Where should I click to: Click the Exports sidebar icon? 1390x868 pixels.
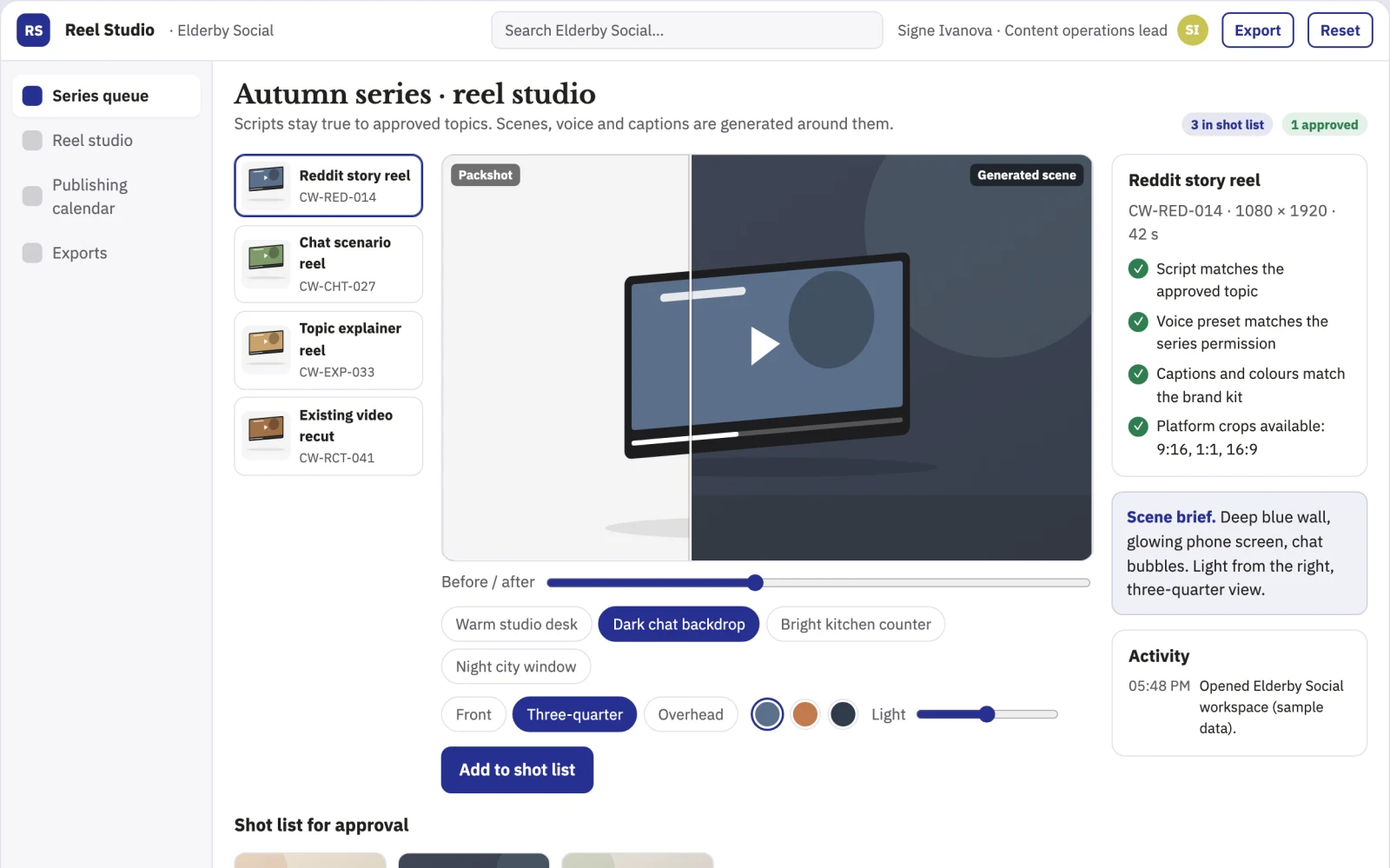32,253
